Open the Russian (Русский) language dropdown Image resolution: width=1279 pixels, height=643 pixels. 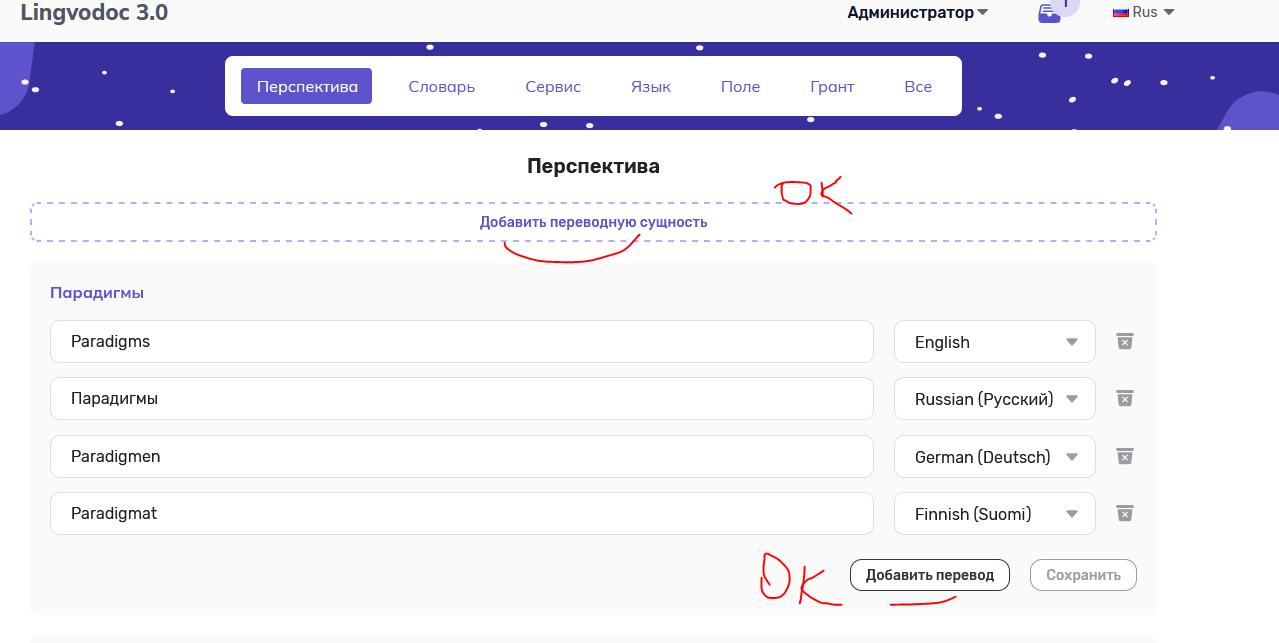(994, 398)
